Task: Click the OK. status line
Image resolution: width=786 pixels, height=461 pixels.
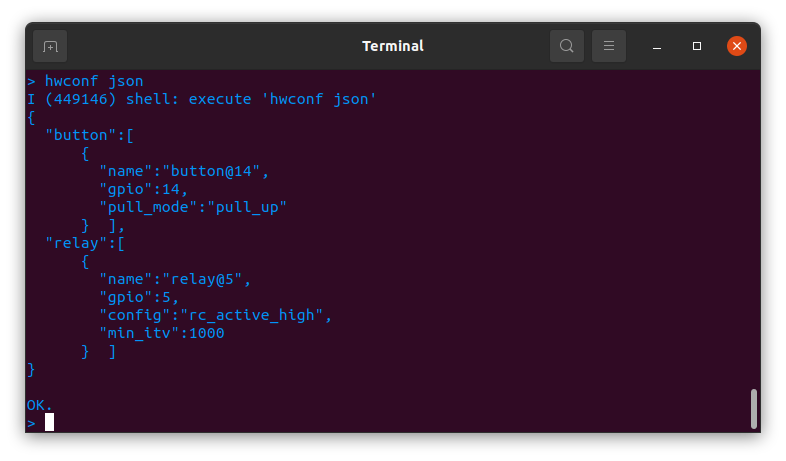Action: point(39,405)
